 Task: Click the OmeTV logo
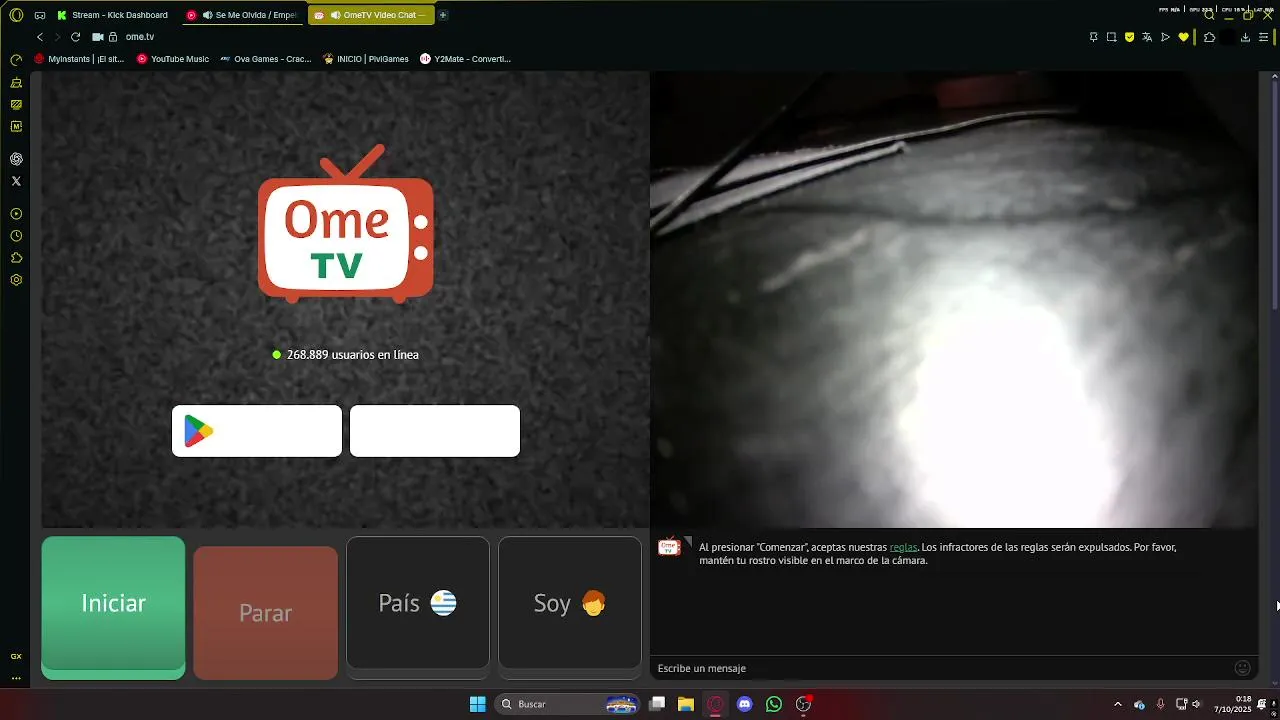[x=346, y=223]
